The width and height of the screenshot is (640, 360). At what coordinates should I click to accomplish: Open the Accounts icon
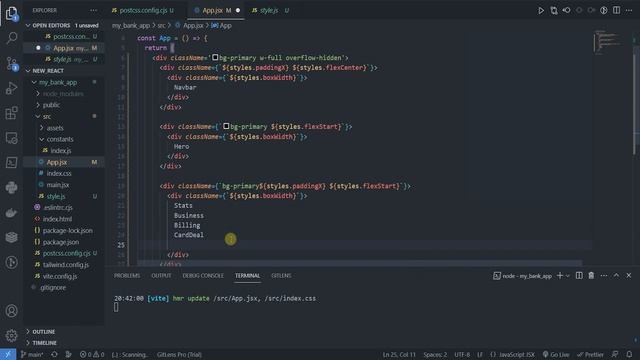(x=11, y=311)
